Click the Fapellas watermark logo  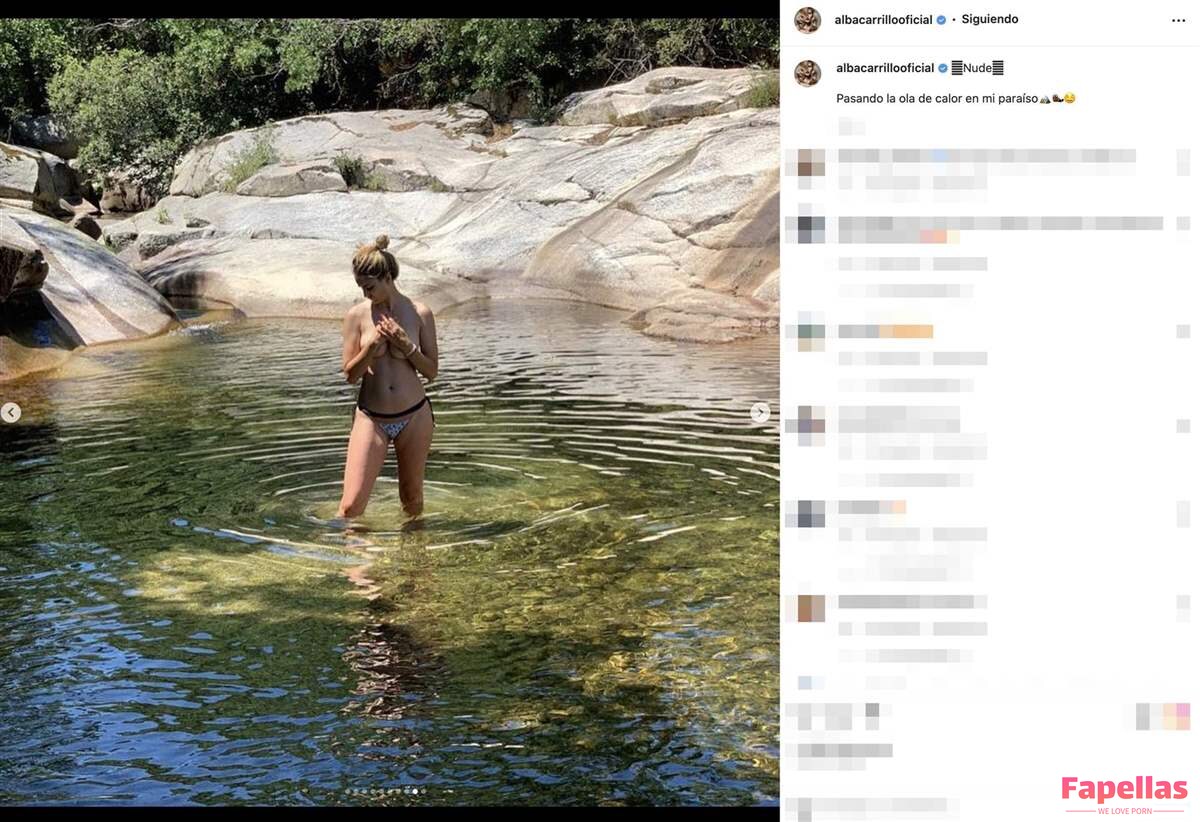[x=1125, y=795]
